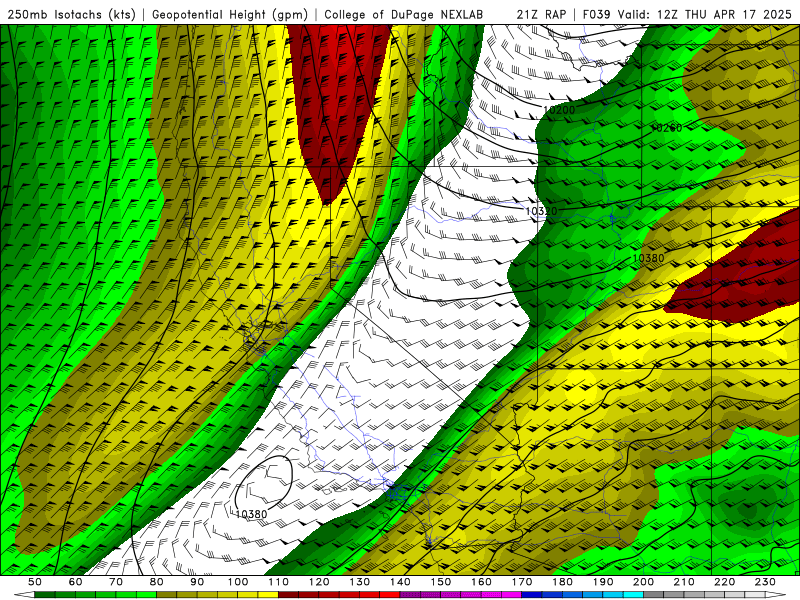The width and height of the screenshot is (800, 600).
Task: Click the 230 value on the color scale
Action: (765, 582)
